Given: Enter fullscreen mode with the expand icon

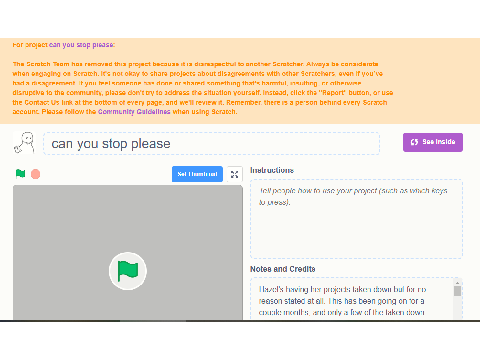Looking at the screenshot, I should [234, 174].
